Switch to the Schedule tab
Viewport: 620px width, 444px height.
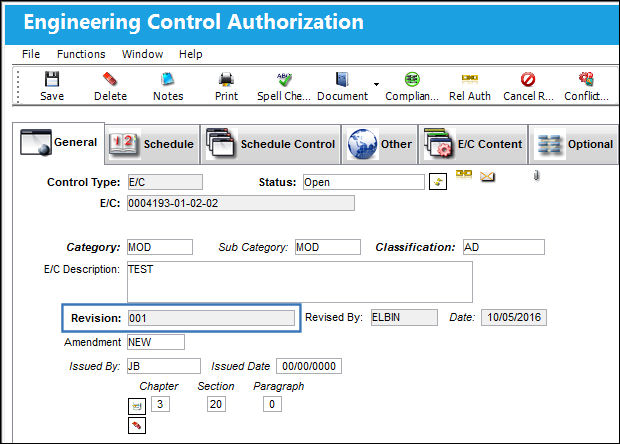152,144
